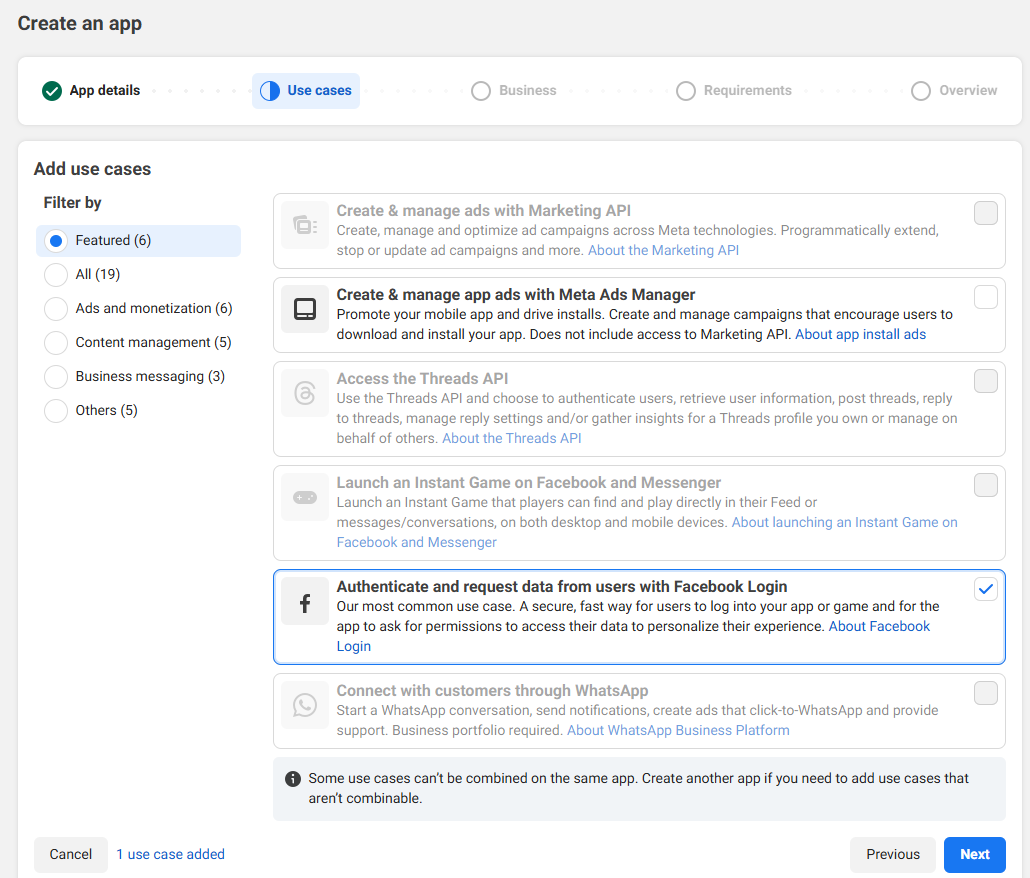Click the Business step circle icon

[481, 91]
